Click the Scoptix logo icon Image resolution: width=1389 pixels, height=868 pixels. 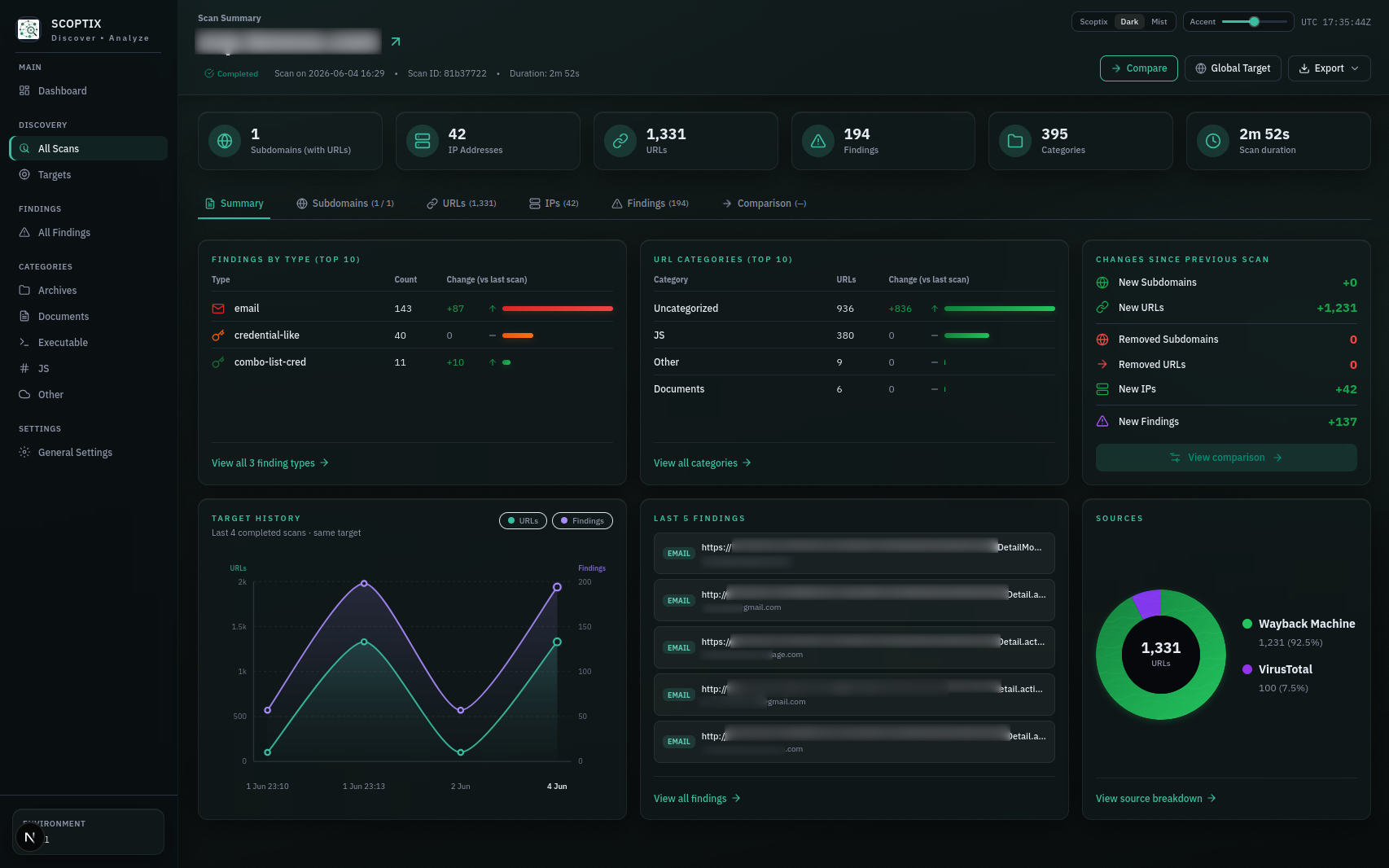[28, 30]
